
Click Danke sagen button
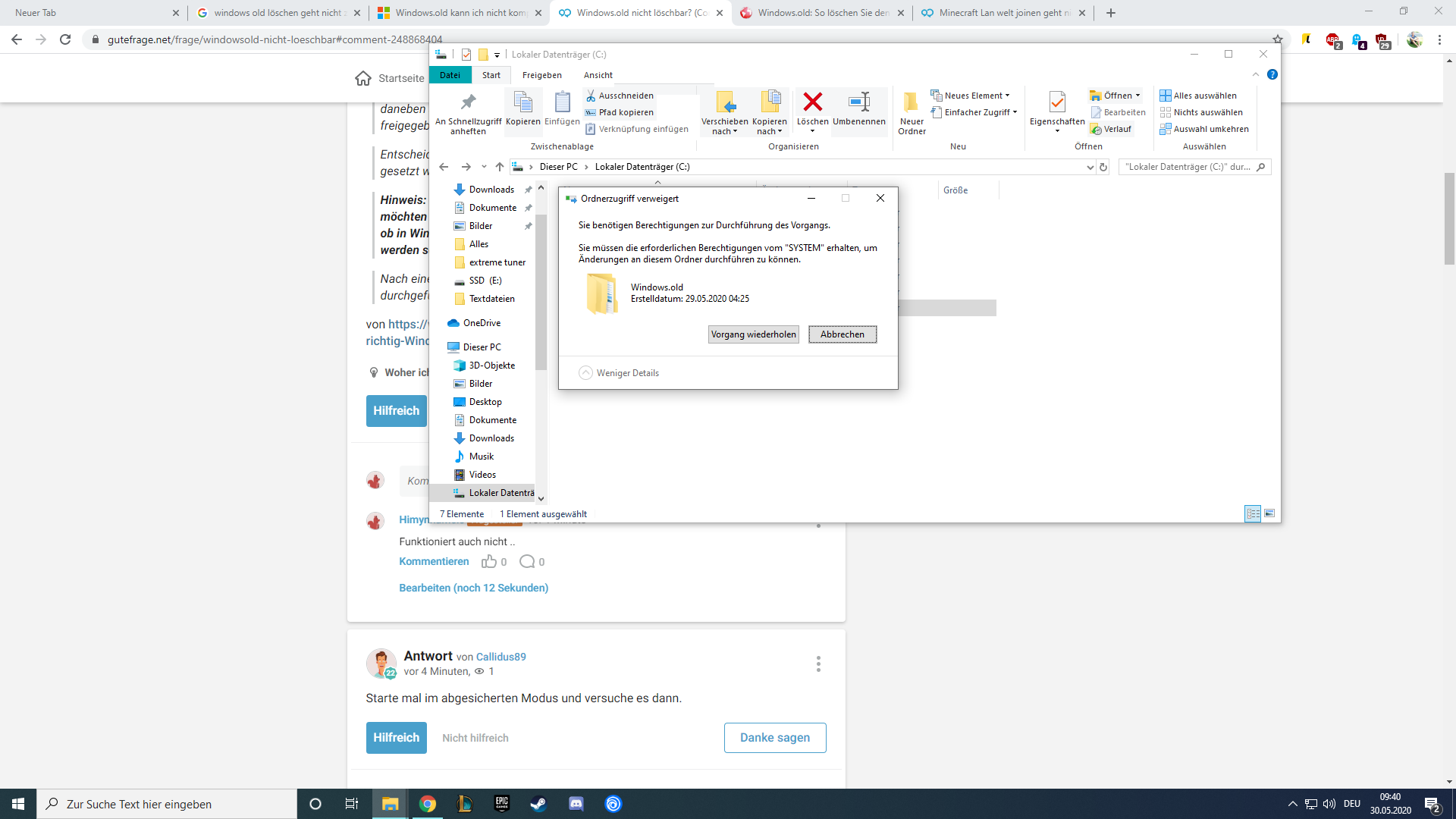point(775,738)
